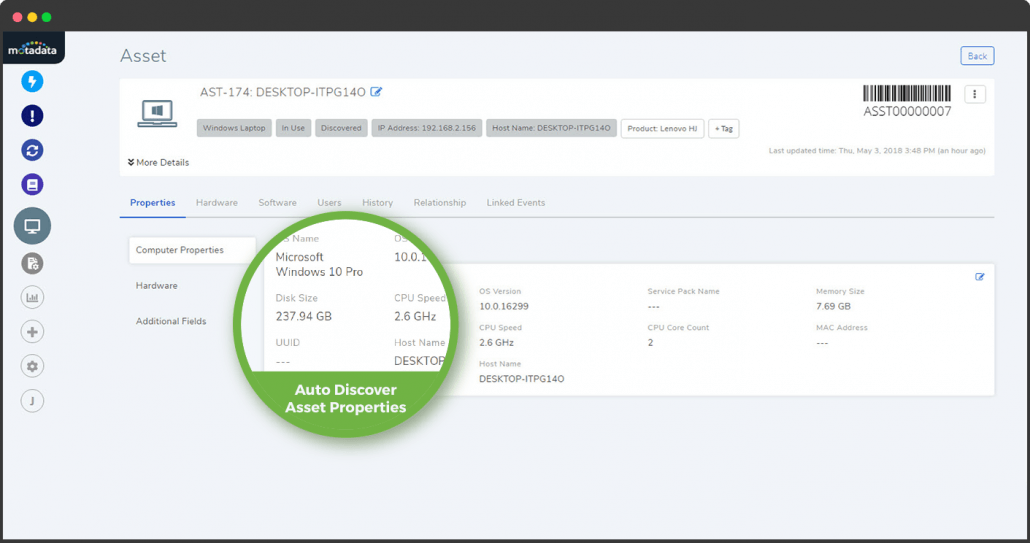Open the settings gear sidebar icon
The height and width of the screenshot is (543, 1030).
click(x=32, y=366)
